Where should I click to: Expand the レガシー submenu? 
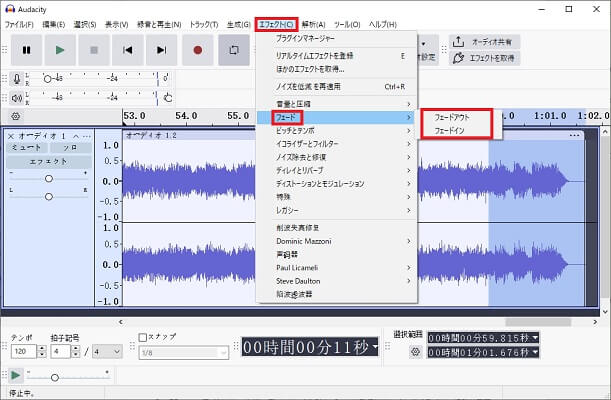click(337, 210)
